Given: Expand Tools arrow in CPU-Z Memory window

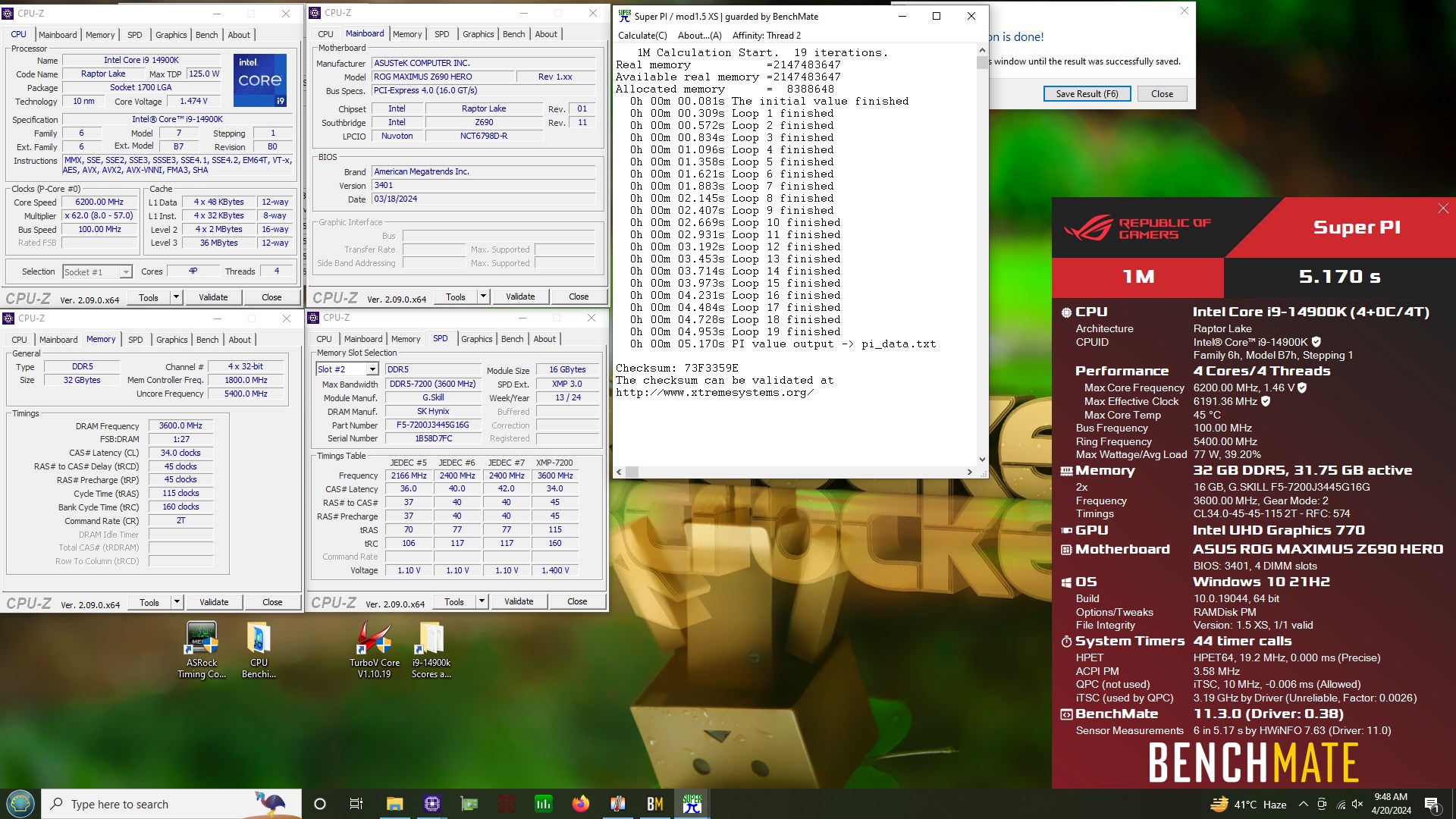Looking at the screenshot, I should coord(177,602).
